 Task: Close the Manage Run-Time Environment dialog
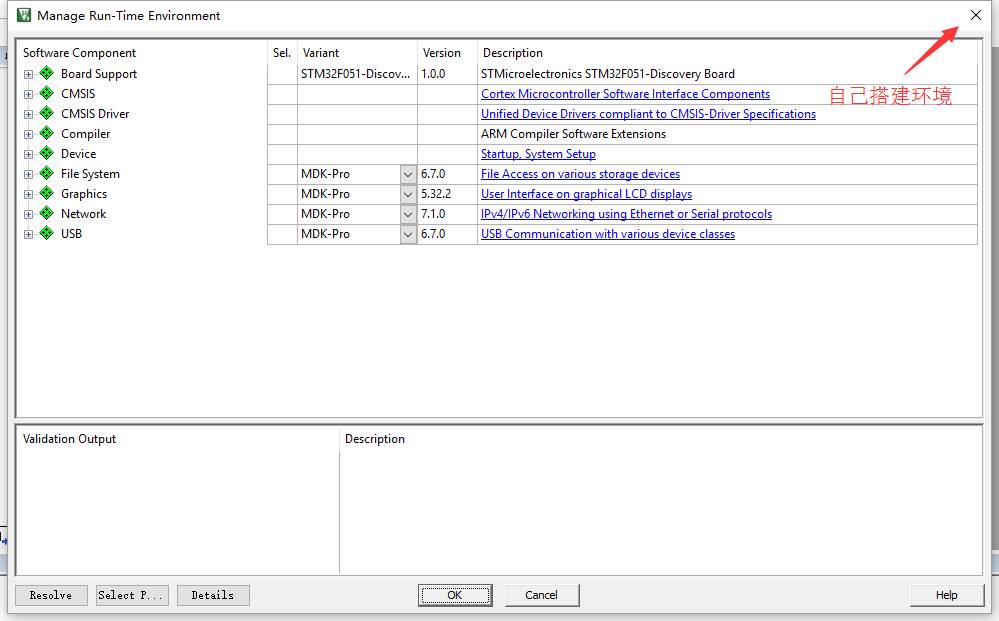(975, 15)
